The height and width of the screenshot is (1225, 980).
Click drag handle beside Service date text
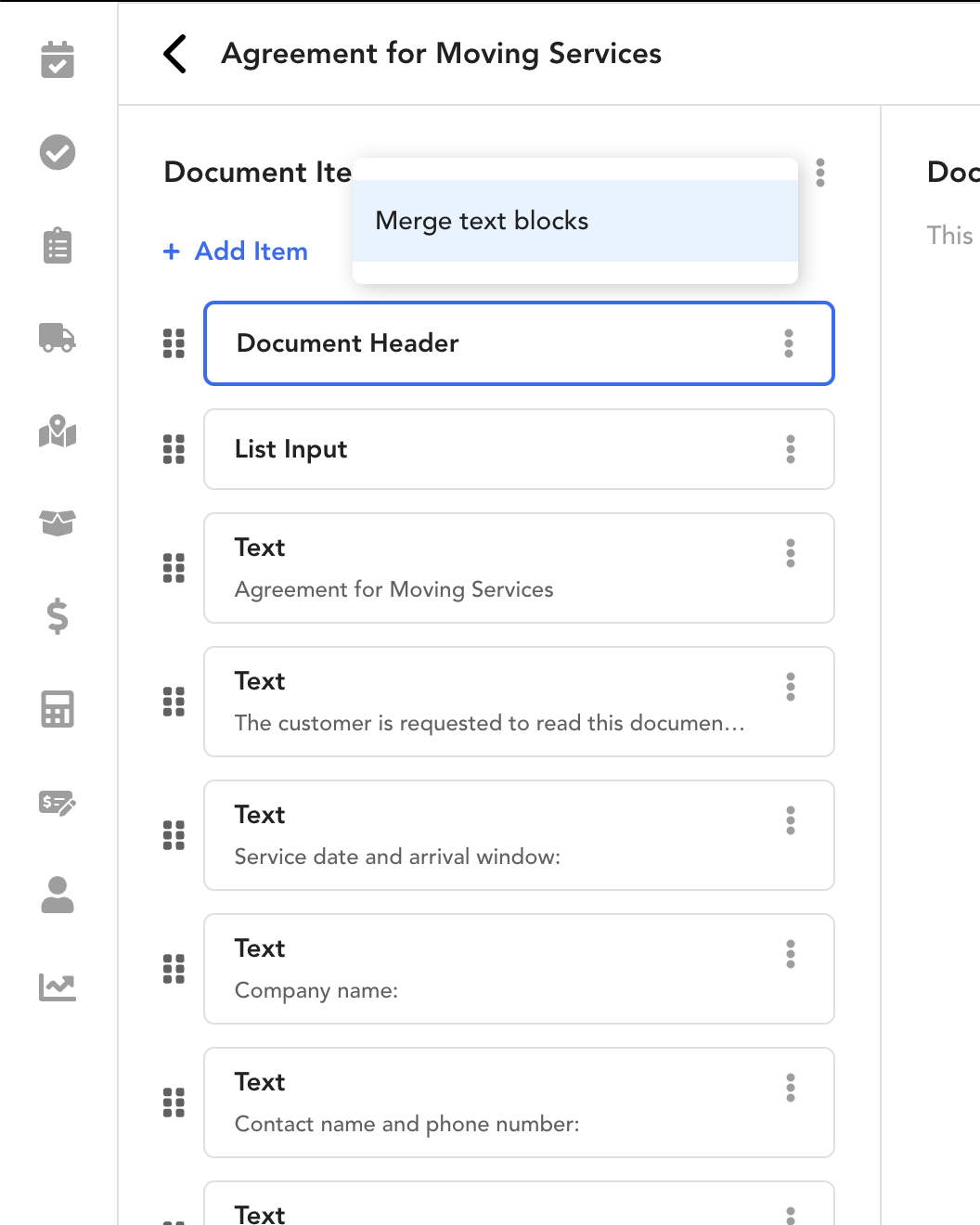tap(174, 835)
